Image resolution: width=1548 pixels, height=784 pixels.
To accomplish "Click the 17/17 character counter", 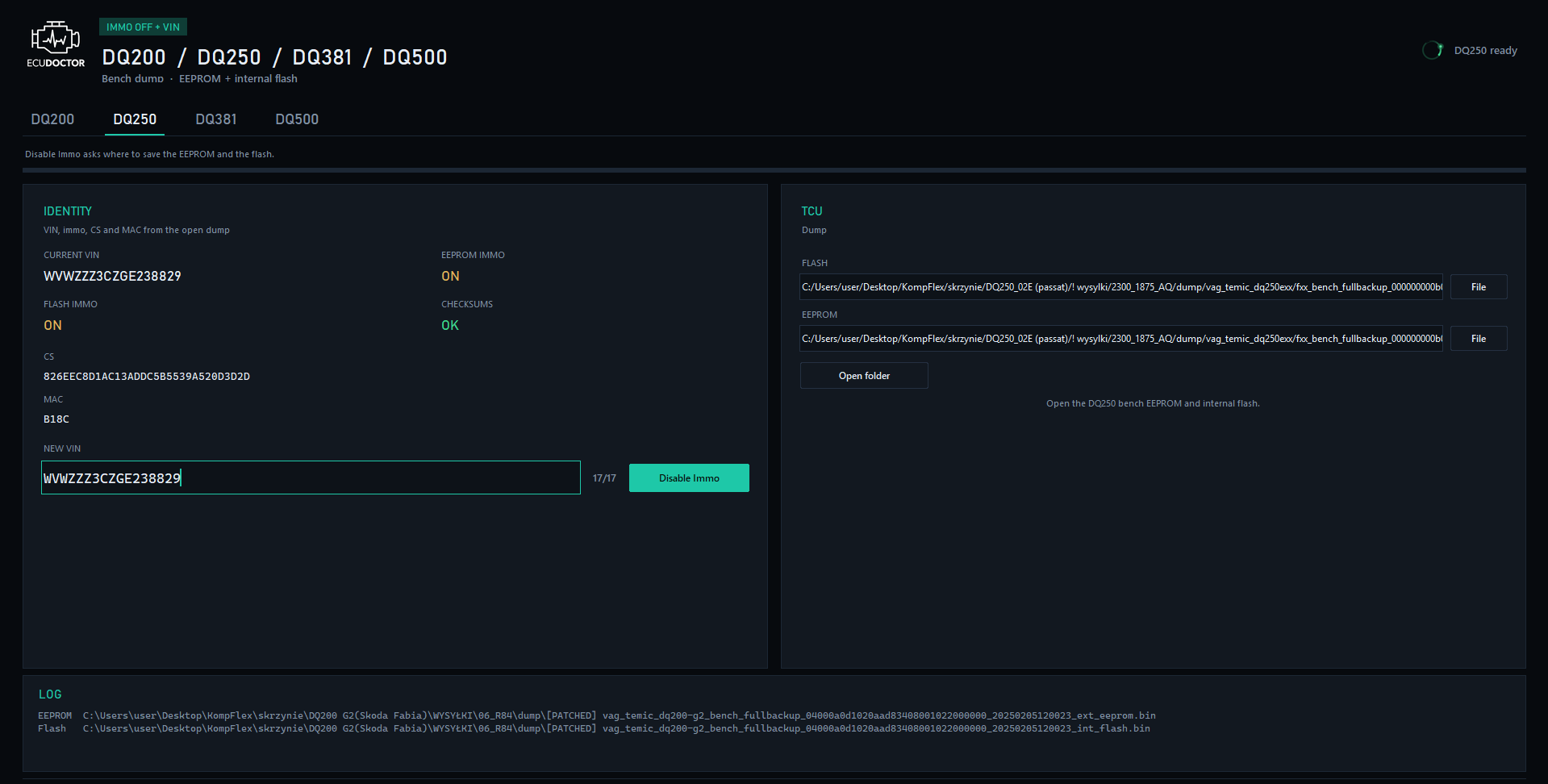I will point(604,478).
